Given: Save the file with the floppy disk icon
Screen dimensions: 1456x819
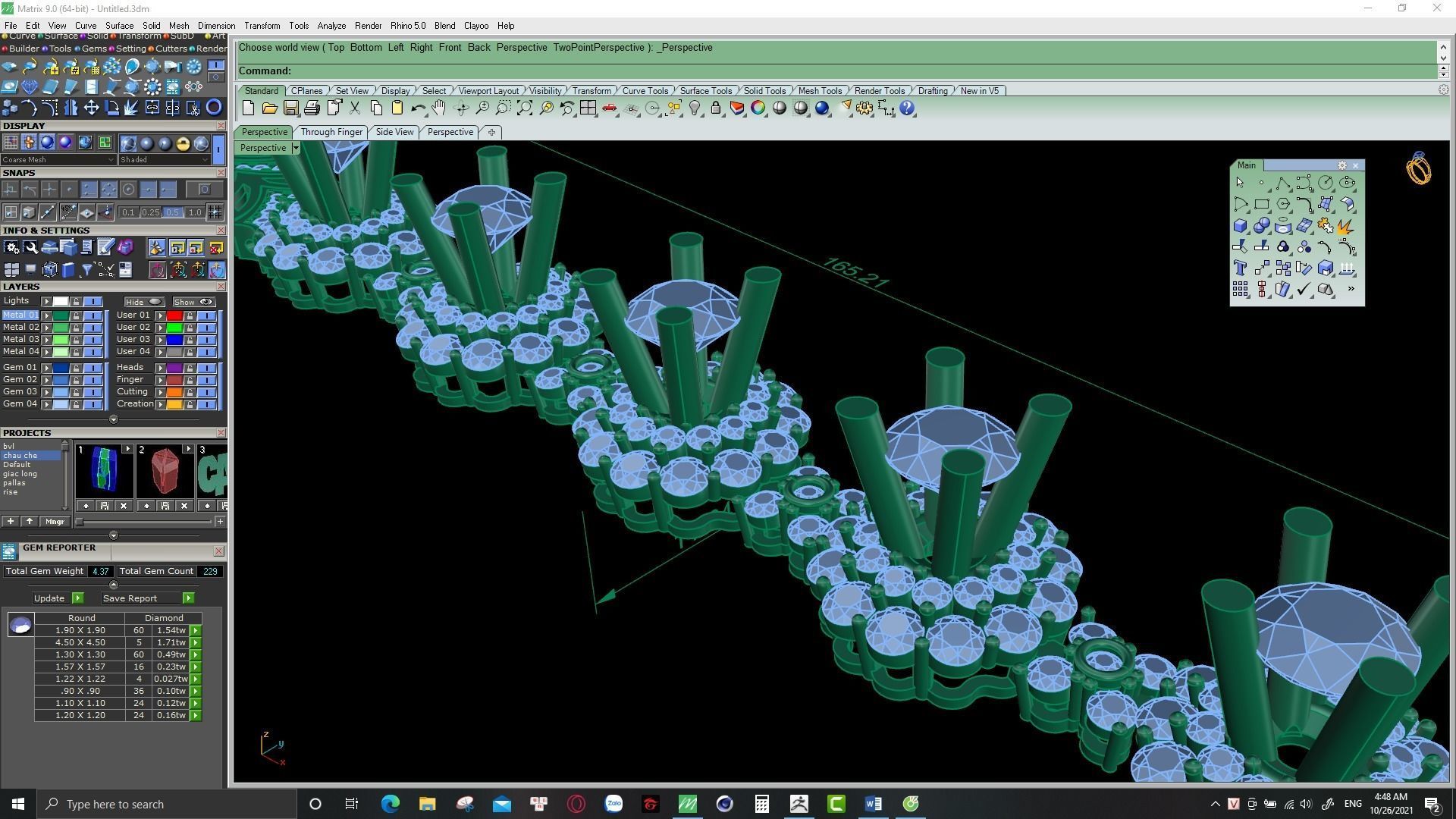Looking at the screenshot, I should (290, 108).
